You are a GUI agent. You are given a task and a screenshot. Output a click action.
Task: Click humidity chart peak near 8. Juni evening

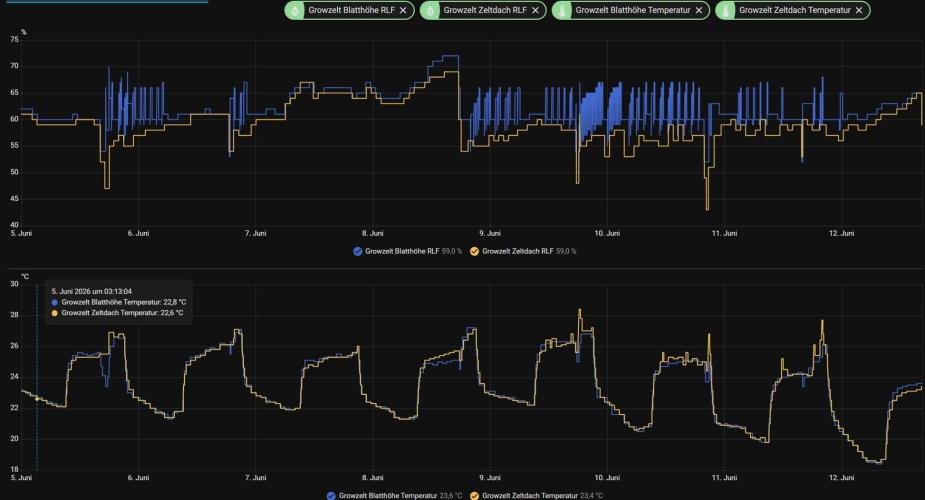click(x=451, y=56)
